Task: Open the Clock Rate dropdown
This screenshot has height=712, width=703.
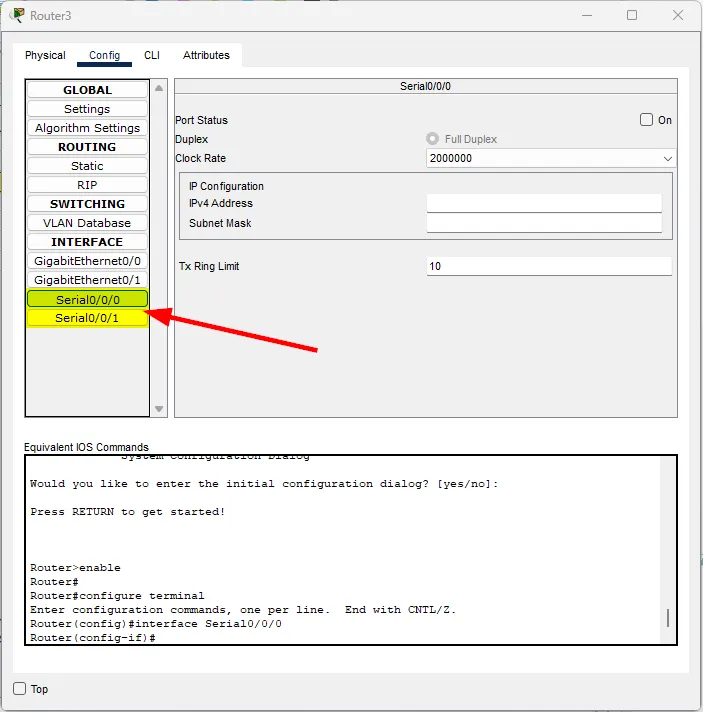Action: [550, 158]
